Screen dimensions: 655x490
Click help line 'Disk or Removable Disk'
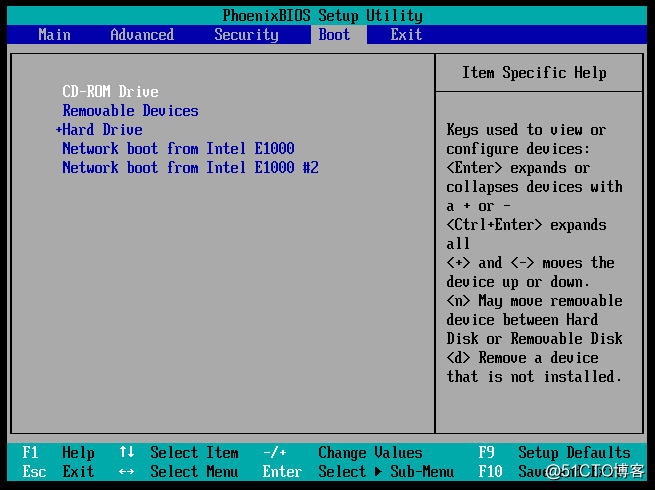(534, 338)
